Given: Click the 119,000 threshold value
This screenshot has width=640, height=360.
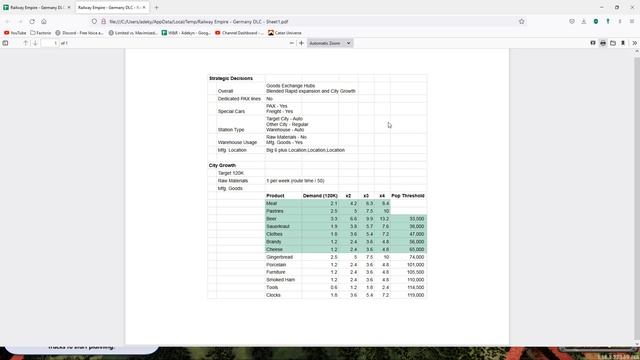Looking at the screenshot, I should [x=416, y=295].
